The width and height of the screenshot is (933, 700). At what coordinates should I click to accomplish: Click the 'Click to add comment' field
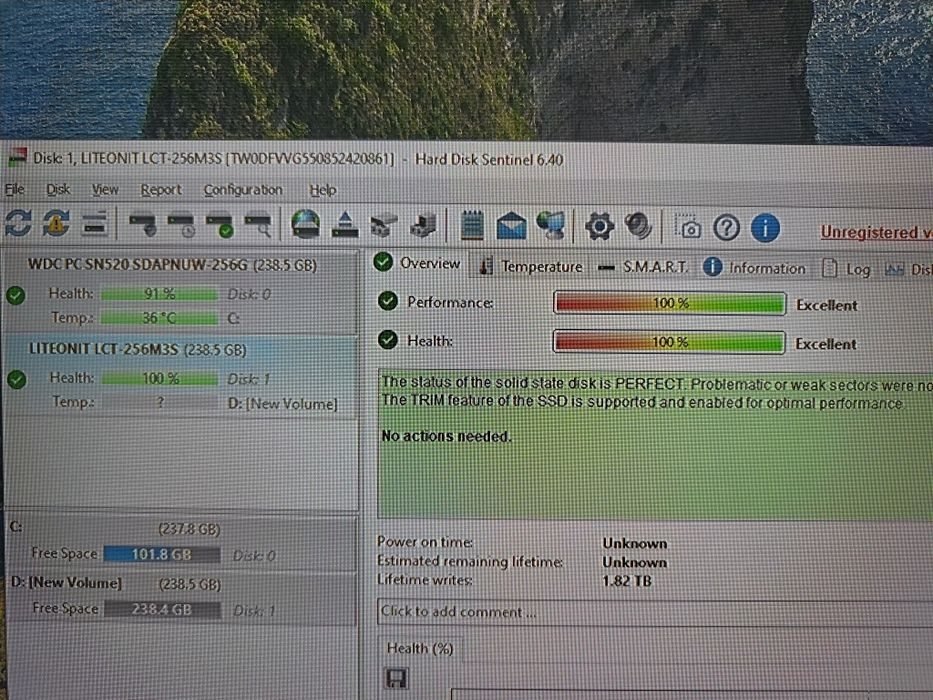coord(655,612)
